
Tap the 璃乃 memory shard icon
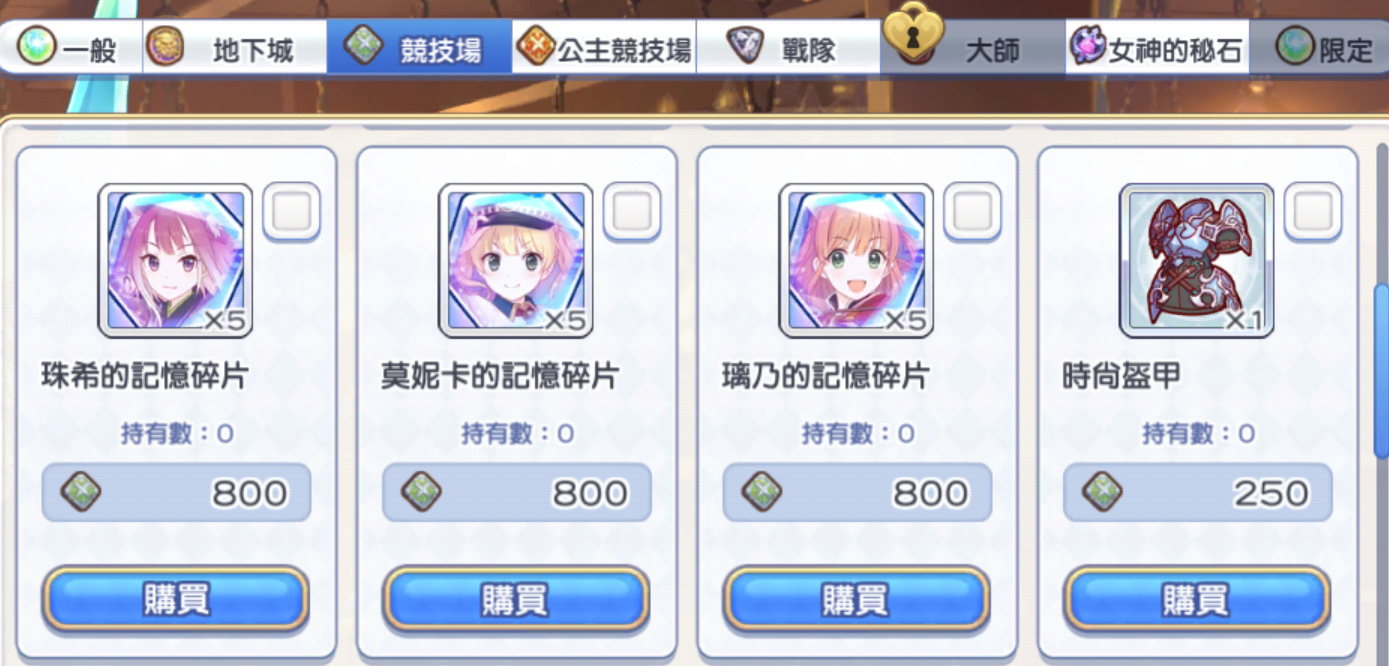click(x=856, y=260)
